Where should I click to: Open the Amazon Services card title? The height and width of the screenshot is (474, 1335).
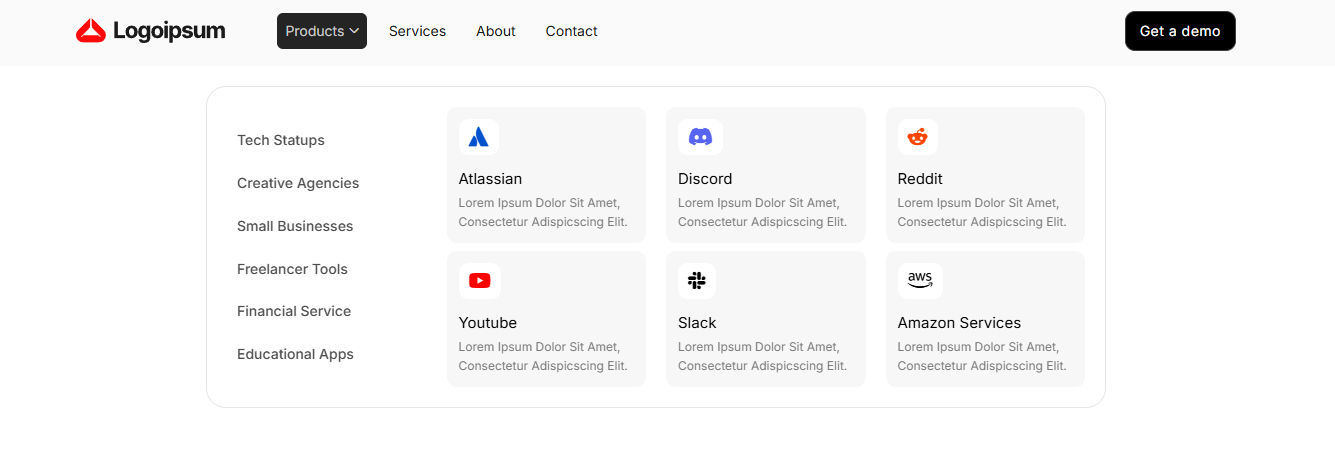pyautogui.click(x=959, y=323)
